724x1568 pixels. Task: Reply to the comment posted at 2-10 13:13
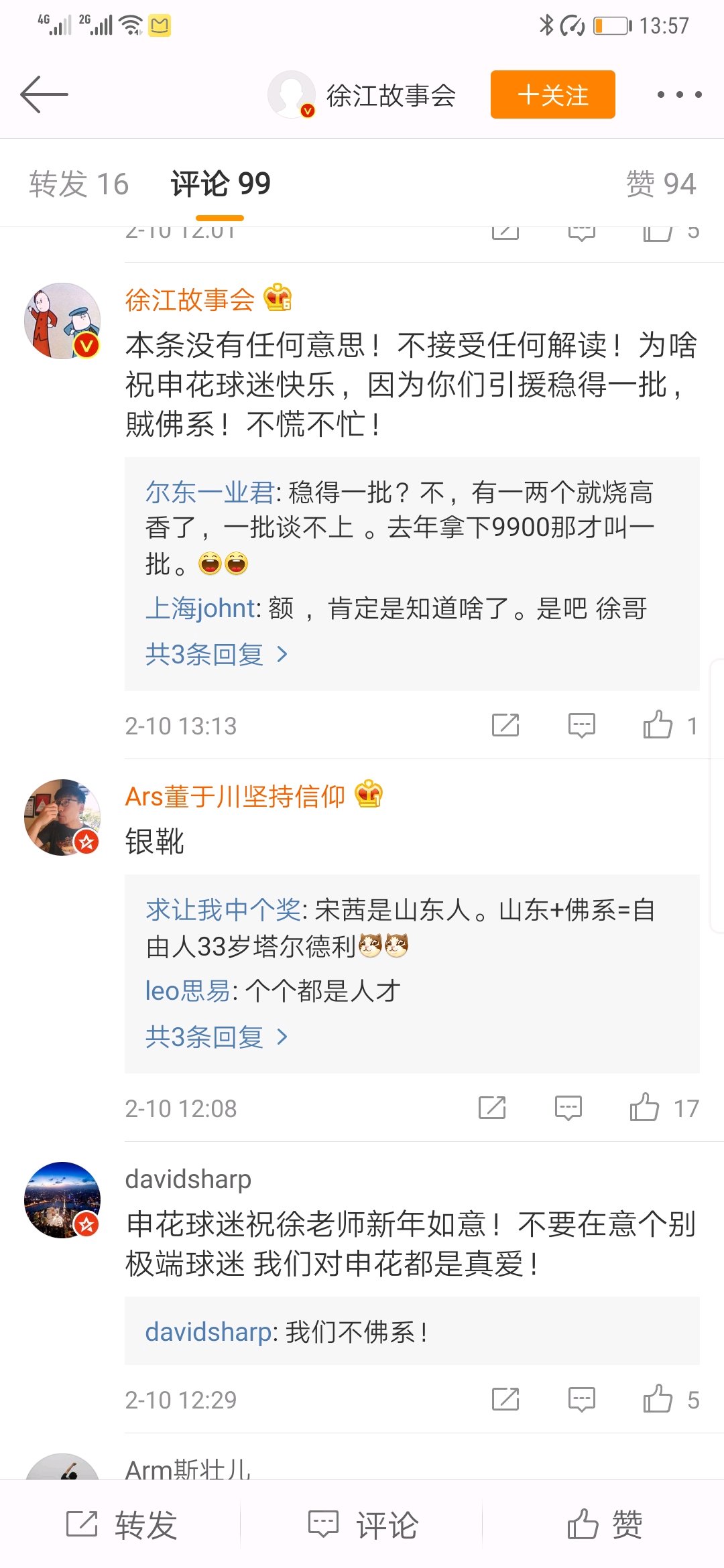(581, 725)
